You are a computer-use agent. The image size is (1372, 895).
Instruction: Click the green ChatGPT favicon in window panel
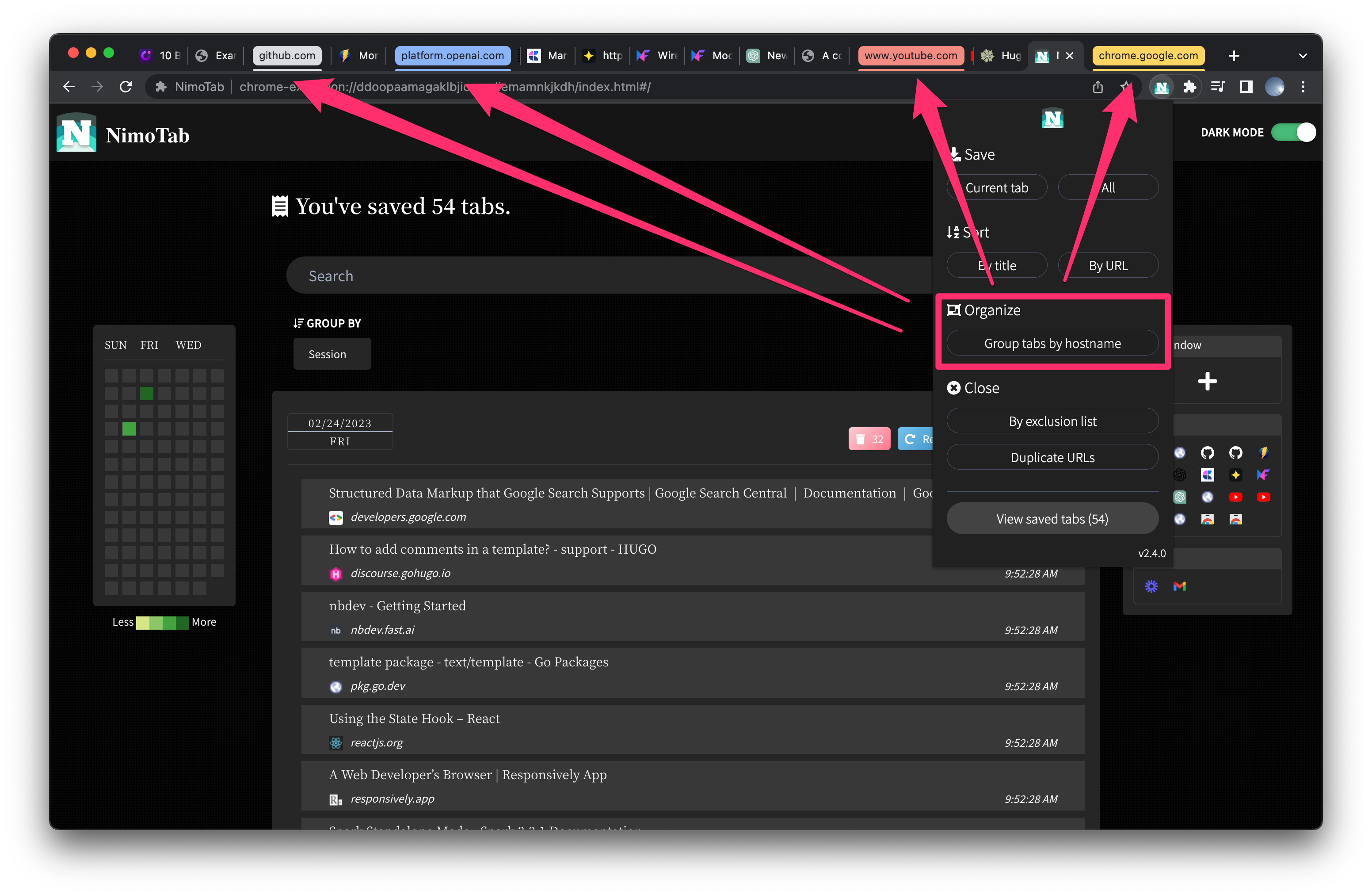(1179, 497)
